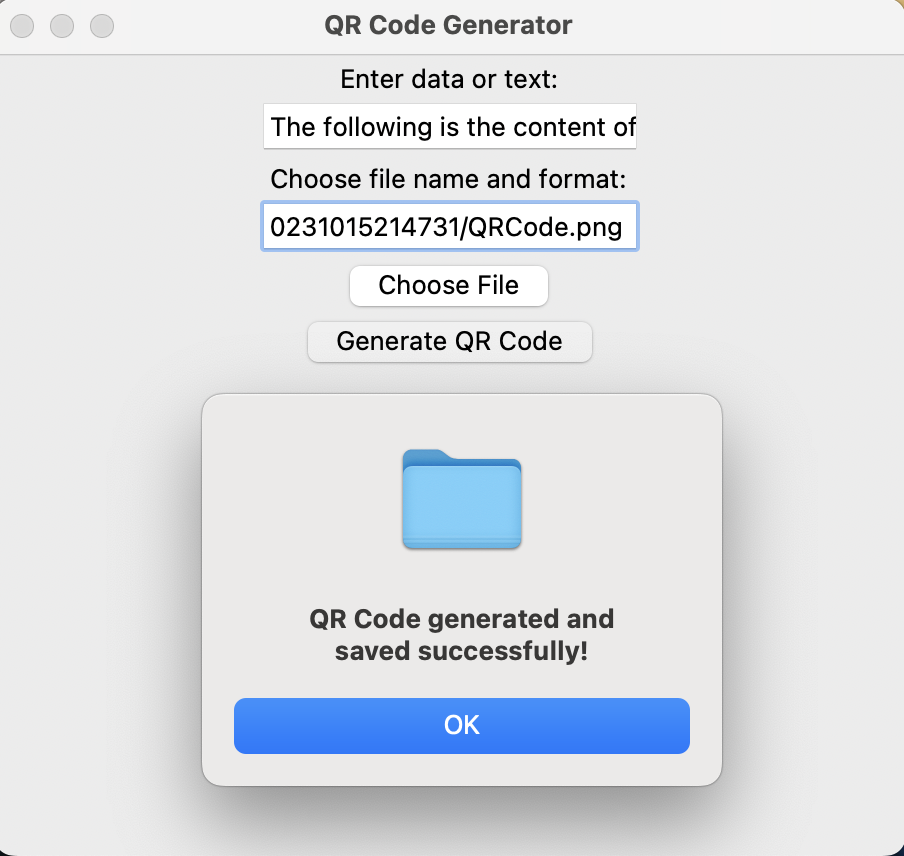Image resolution: width=904 pixels, height=856 pixels.
Task: Focus the data or text input field
Action: point(450,127)
